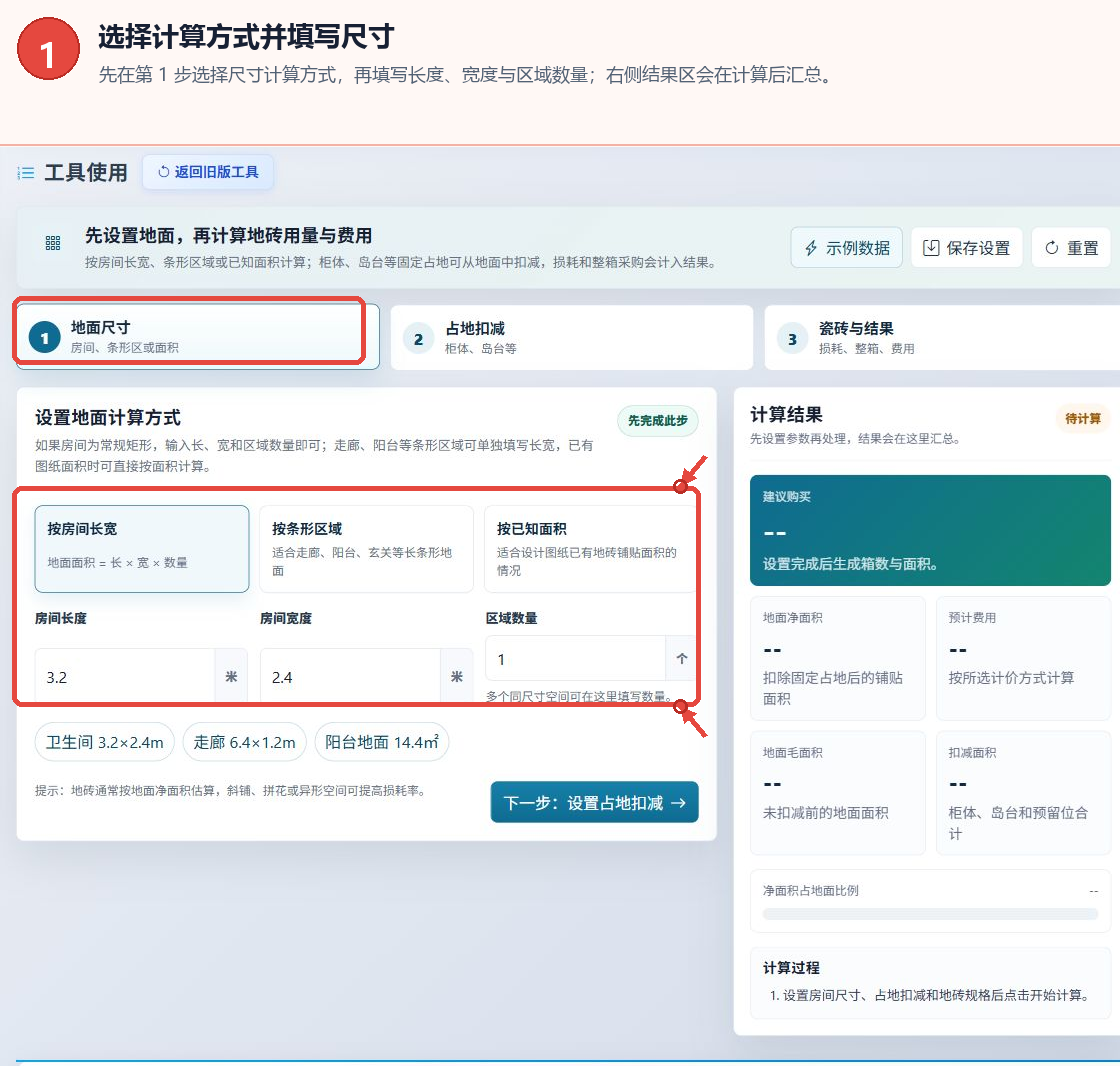Click the 计算结果 heading
This screenshot has width=1120, height=1066.
pyautogui.click(x=786, y=414)
